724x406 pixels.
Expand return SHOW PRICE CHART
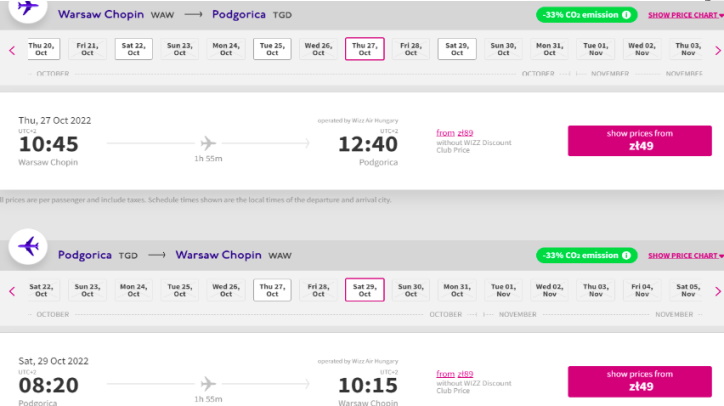point(685,256)
